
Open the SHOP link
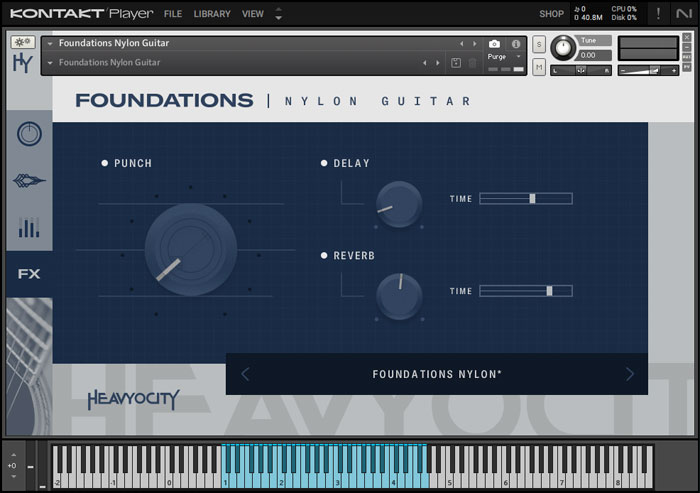tap(551, 14)
